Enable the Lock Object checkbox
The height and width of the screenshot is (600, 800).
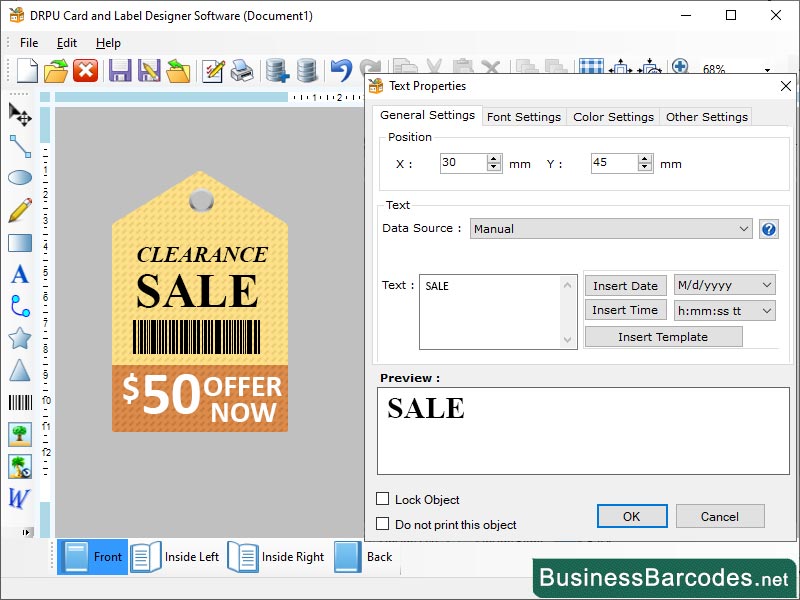coord(382,498)
